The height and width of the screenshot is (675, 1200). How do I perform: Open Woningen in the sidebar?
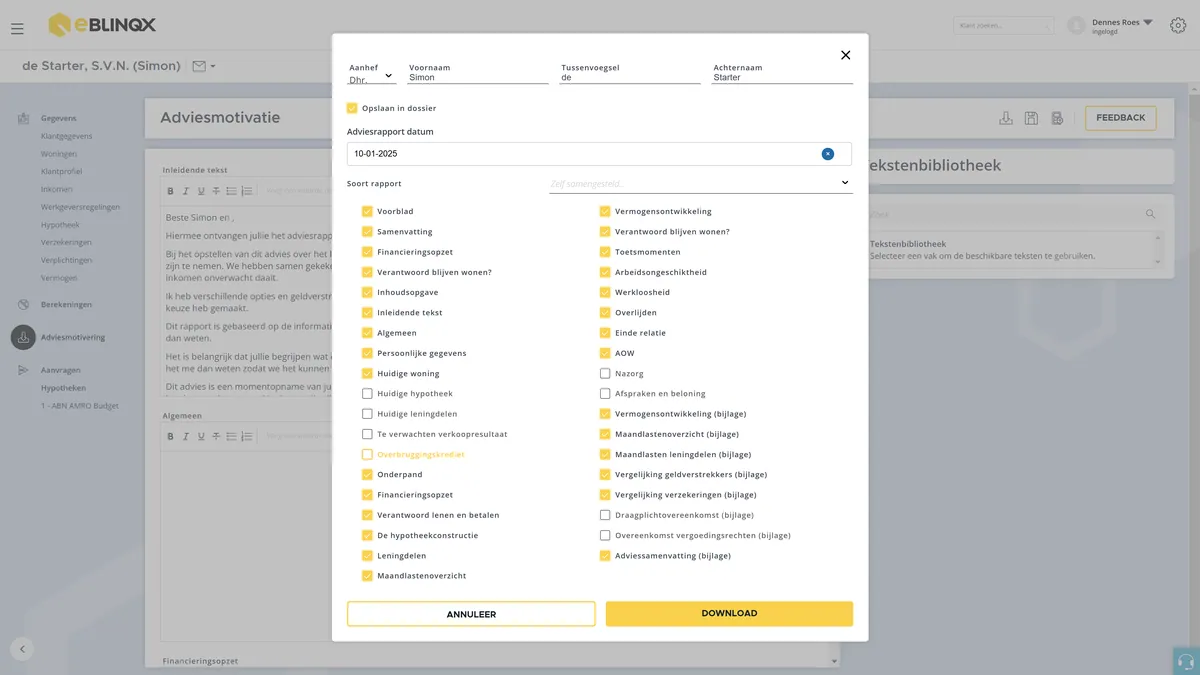[x=59, y=154]
